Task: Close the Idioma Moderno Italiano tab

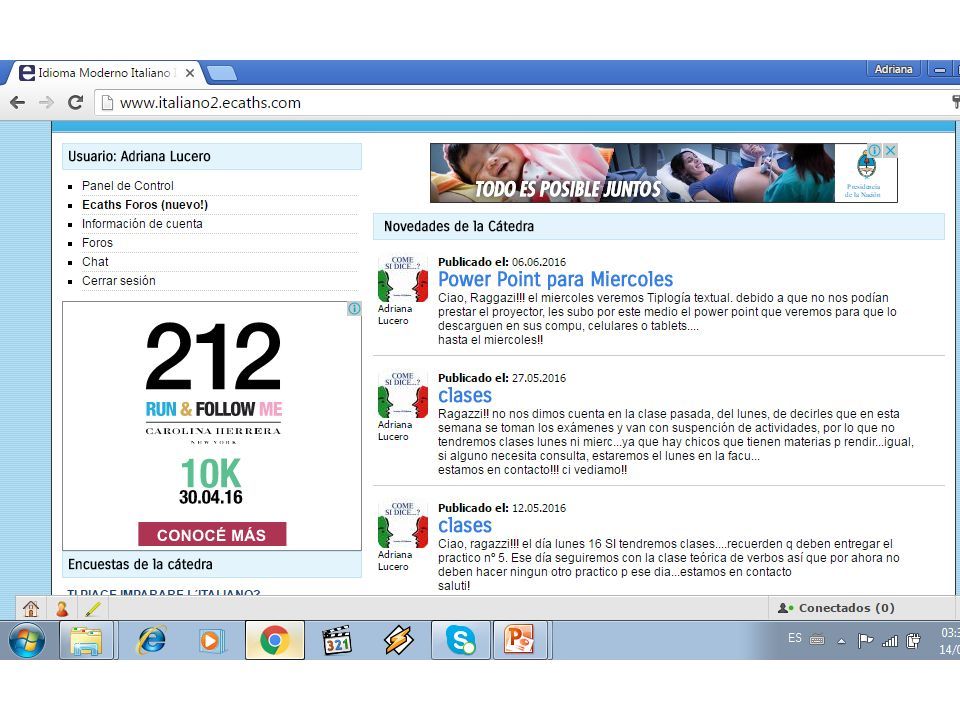Action: (190, 73)
